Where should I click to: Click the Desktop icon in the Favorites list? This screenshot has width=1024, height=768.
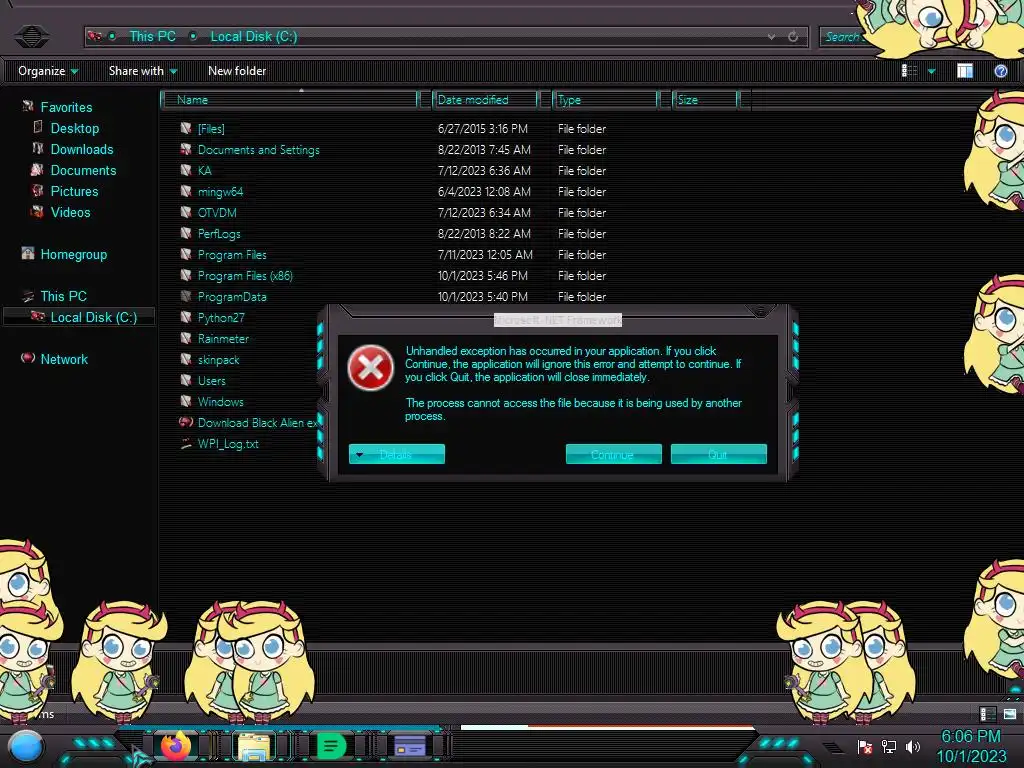pos(38,127)
